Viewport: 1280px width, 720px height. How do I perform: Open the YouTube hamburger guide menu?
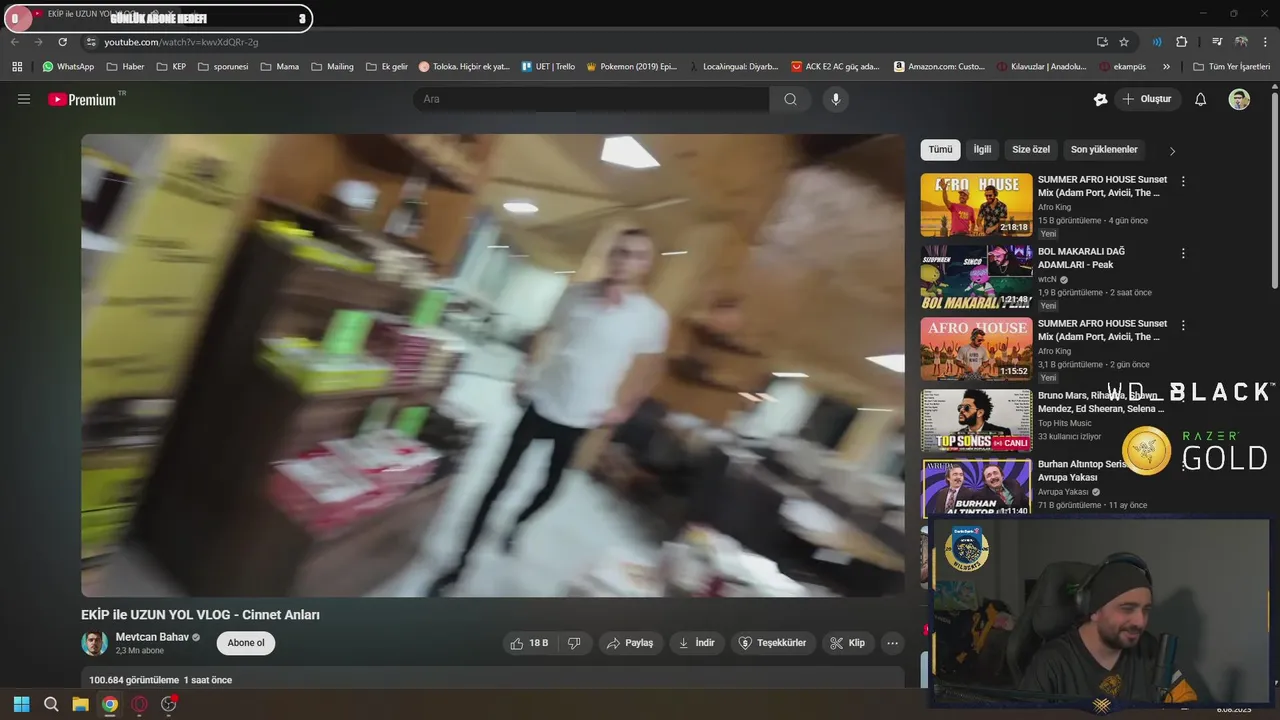point(24,99)
